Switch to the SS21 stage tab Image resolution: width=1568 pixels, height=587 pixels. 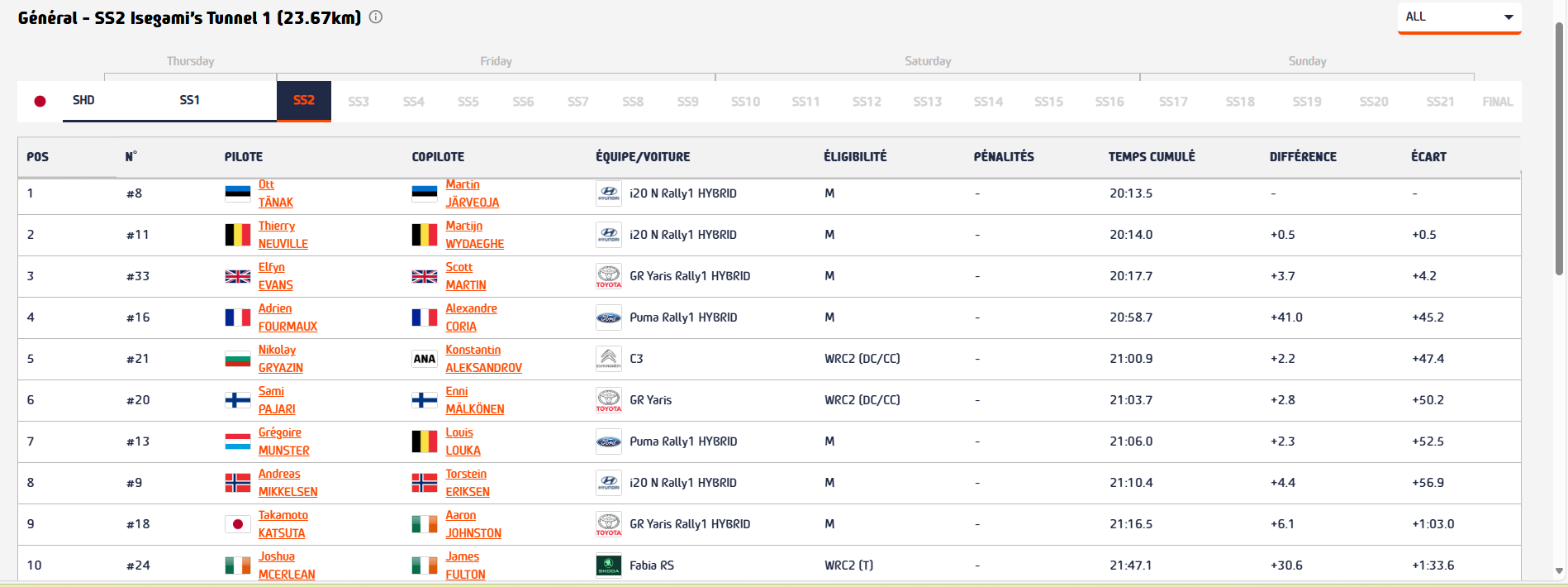[x=1440, y=102]
